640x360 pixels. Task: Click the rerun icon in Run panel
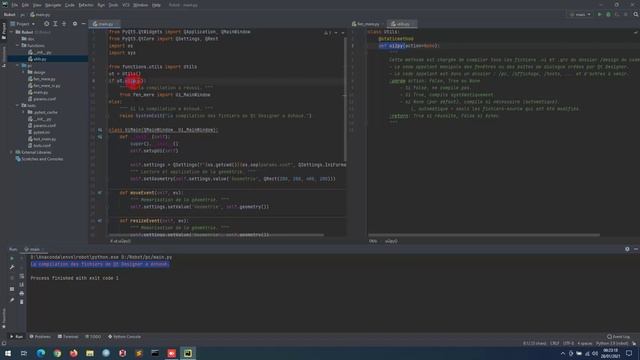click(x=12, y=258)
